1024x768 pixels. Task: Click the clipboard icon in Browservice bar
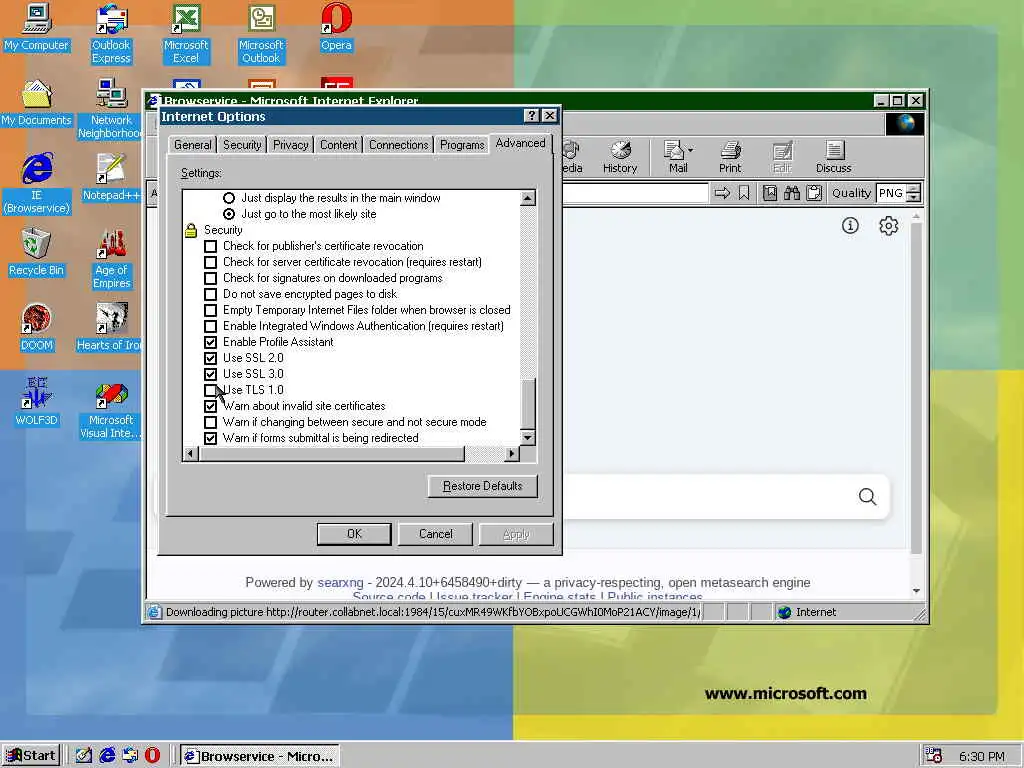[814, 193]
